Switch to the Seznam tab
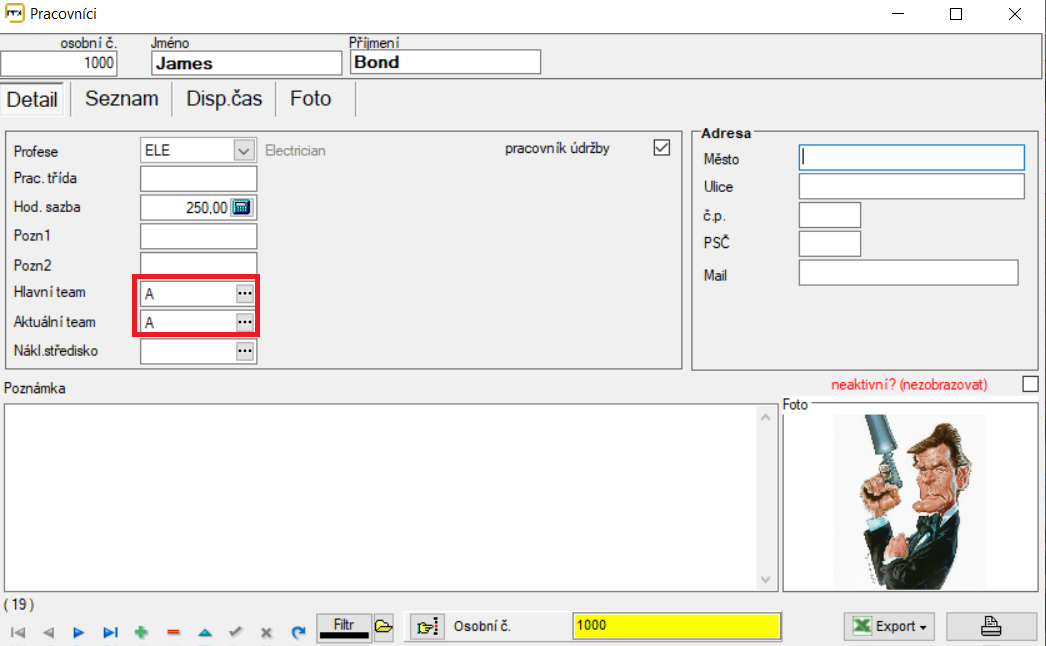 [121, 99]
